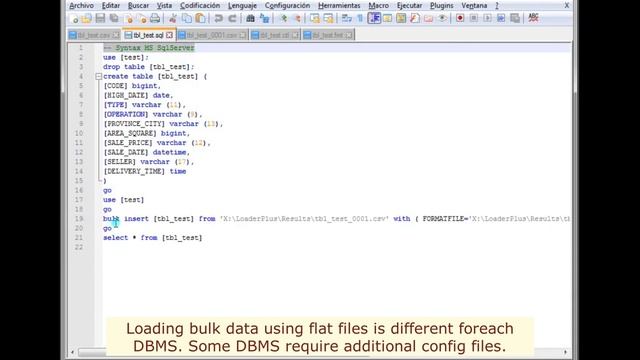Switch to the tbl_test.csv tab
The height and width of the screenshot is (360, 640).
click(94, 35)
